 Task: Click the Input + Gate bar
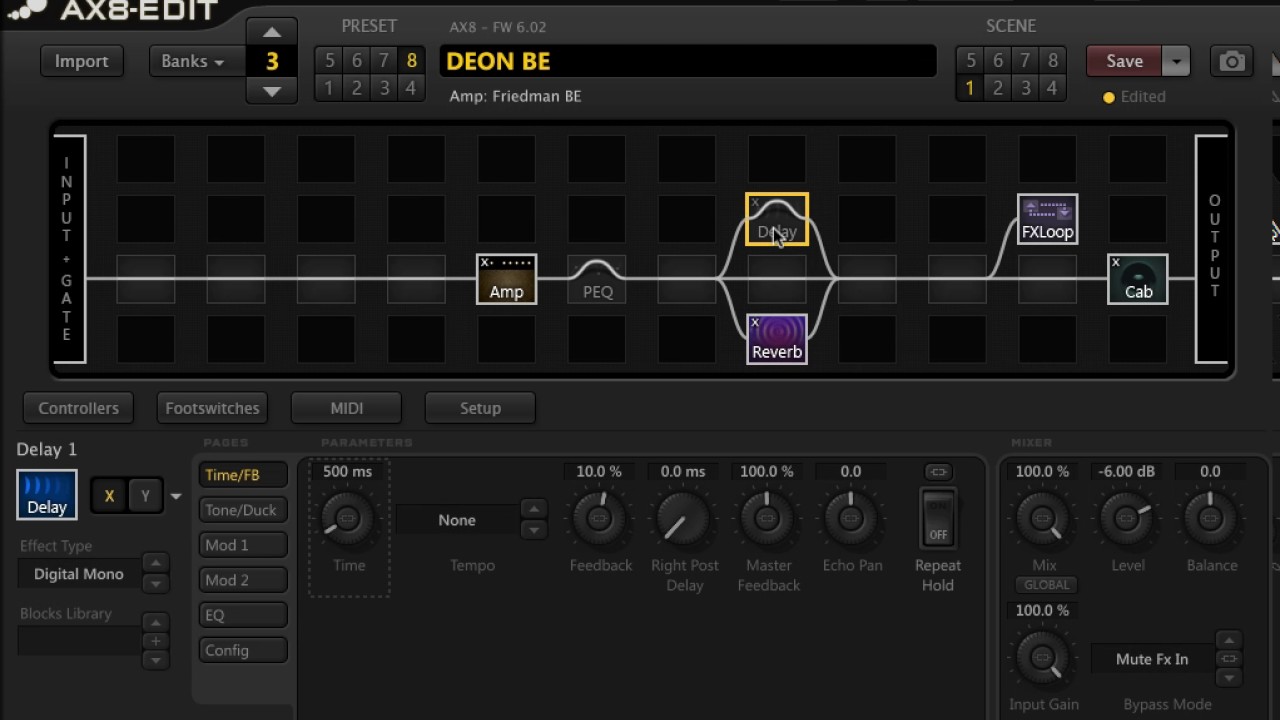68,249
